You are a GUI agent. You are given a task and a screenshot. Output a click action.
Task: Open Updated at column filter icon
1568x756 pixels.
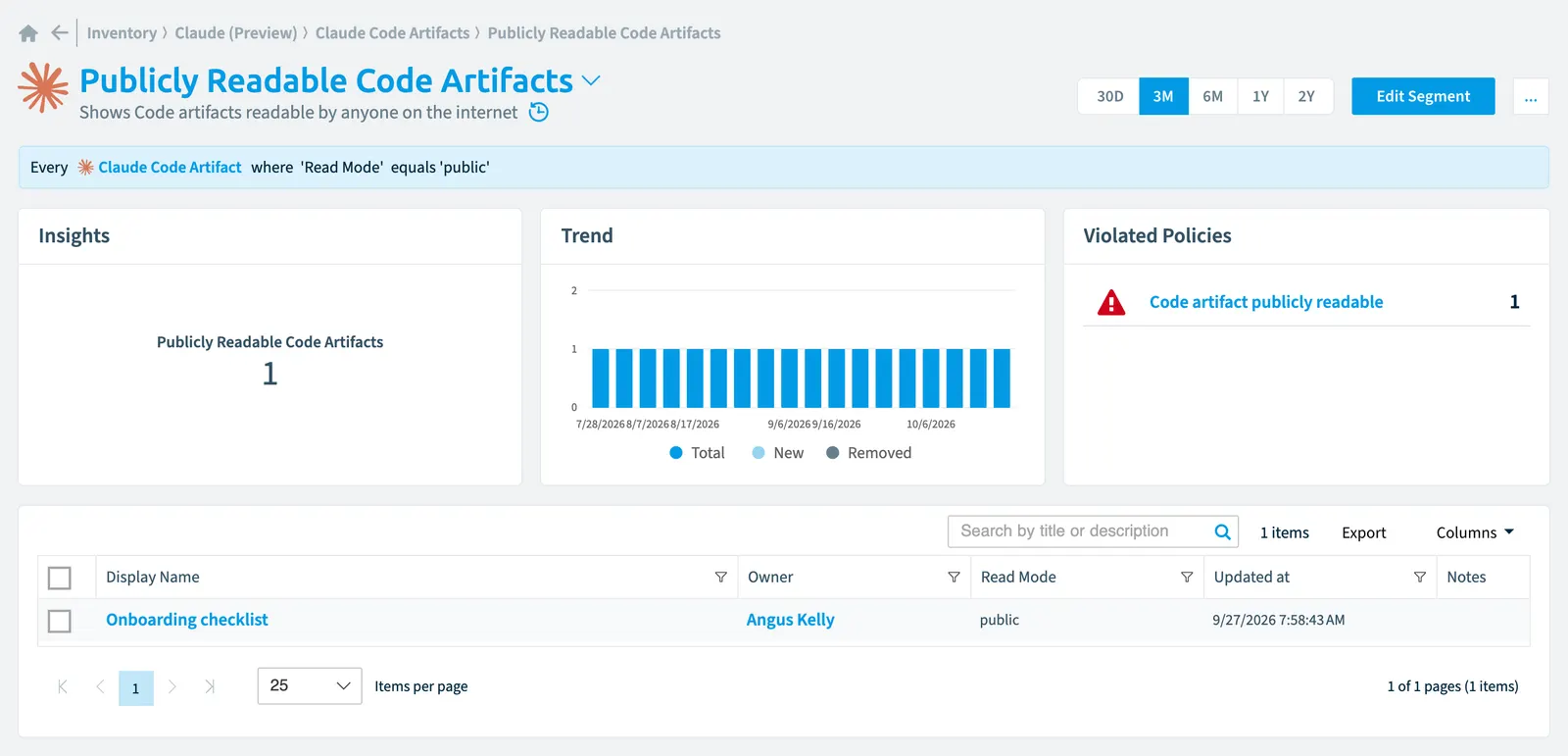pos(1419,578)
